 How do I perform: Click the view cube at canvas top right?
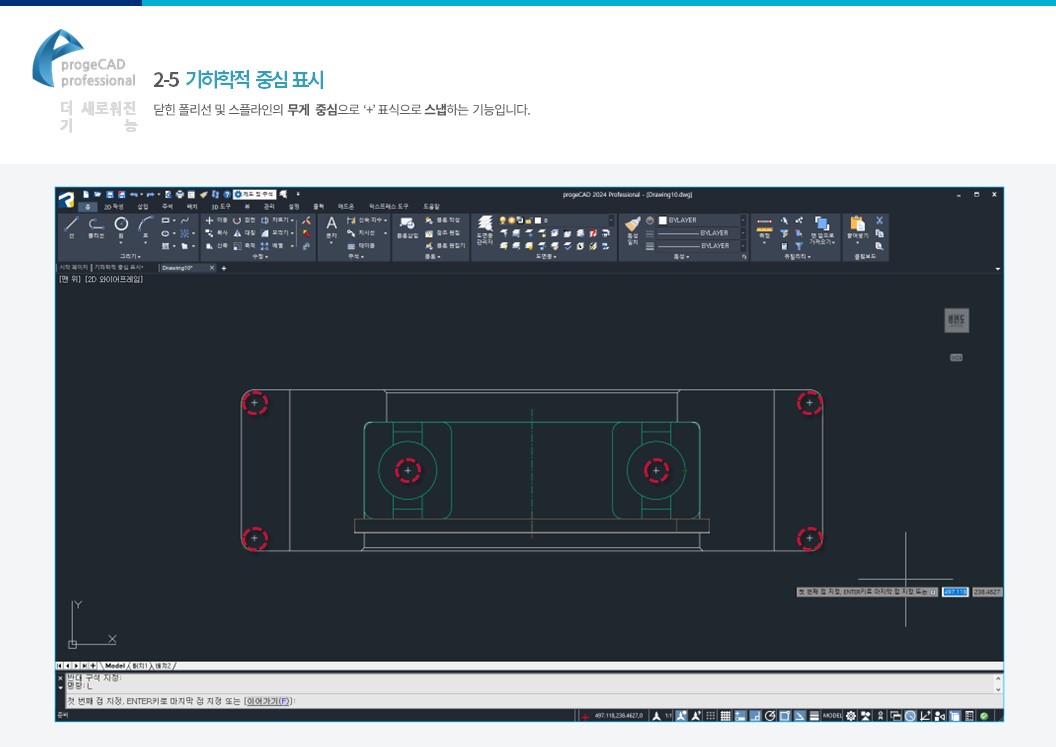click(956, 321)
